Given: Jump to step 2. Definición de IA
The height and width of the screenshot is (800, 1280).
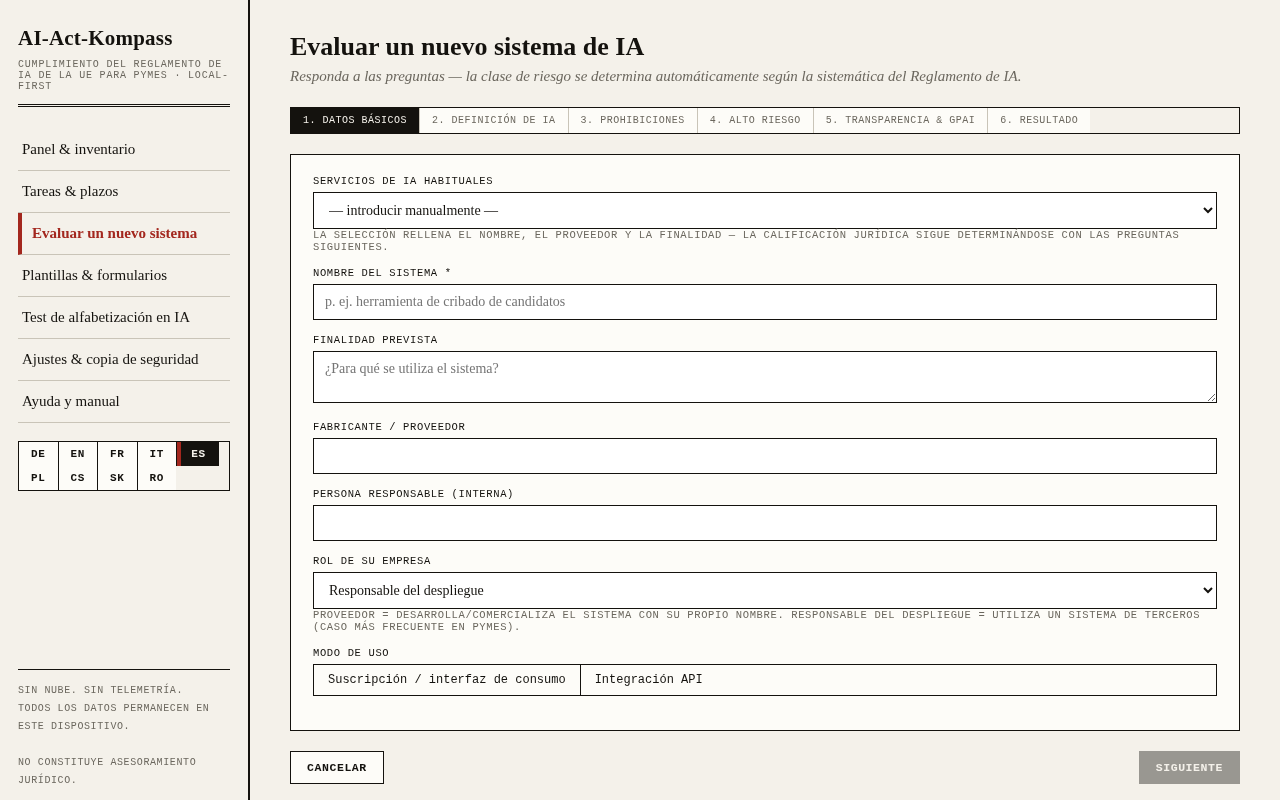Looking at the screenshot, I should pyautogui.click(x=494, y=121).
